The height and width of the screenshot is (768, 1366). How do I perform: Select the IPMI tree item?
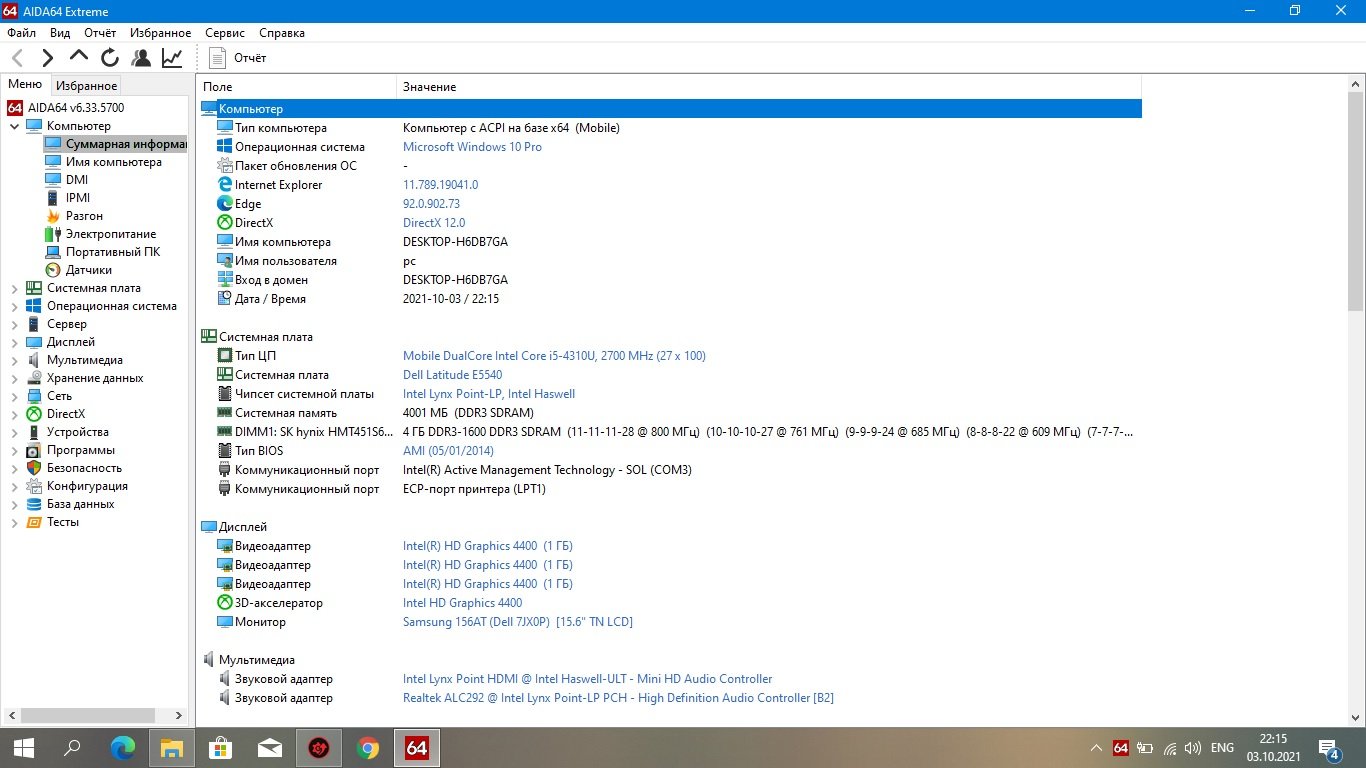pos(78,198)
